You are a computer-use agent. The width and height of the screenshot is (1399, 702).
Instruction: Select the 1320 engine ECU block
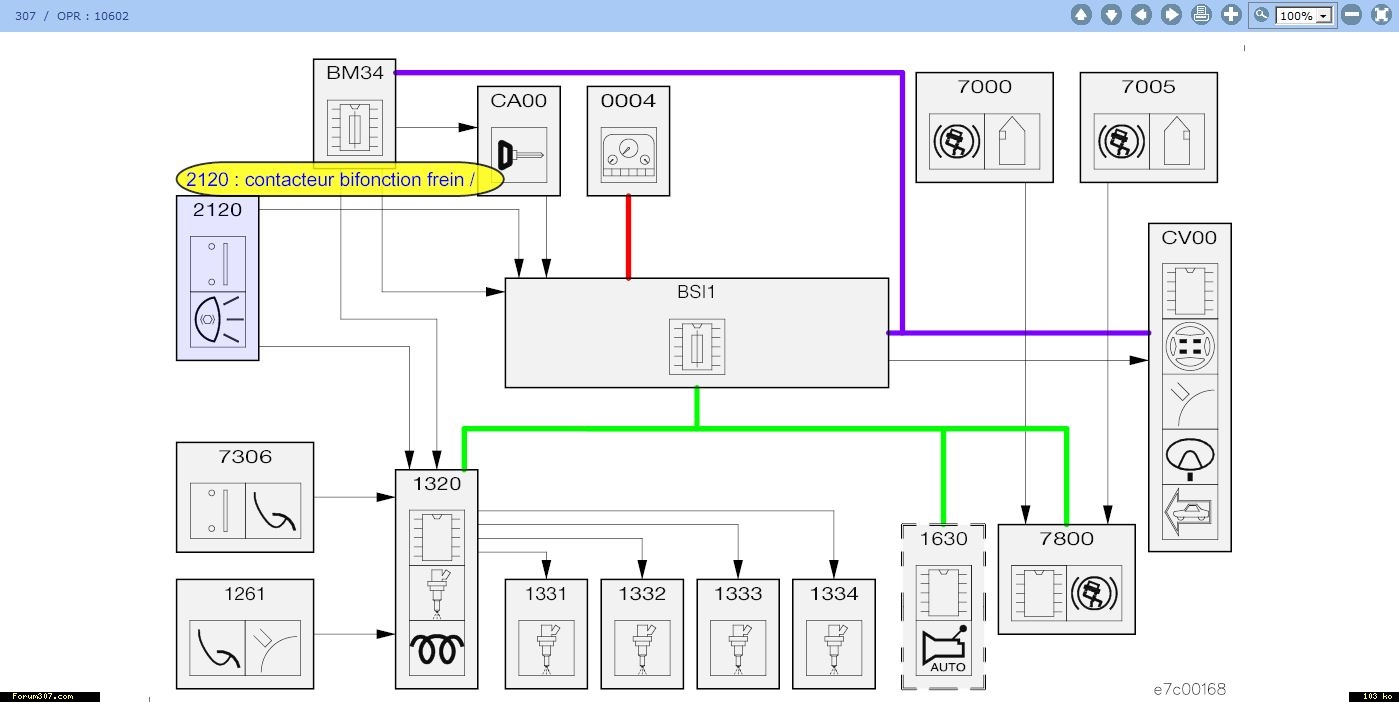437,580
